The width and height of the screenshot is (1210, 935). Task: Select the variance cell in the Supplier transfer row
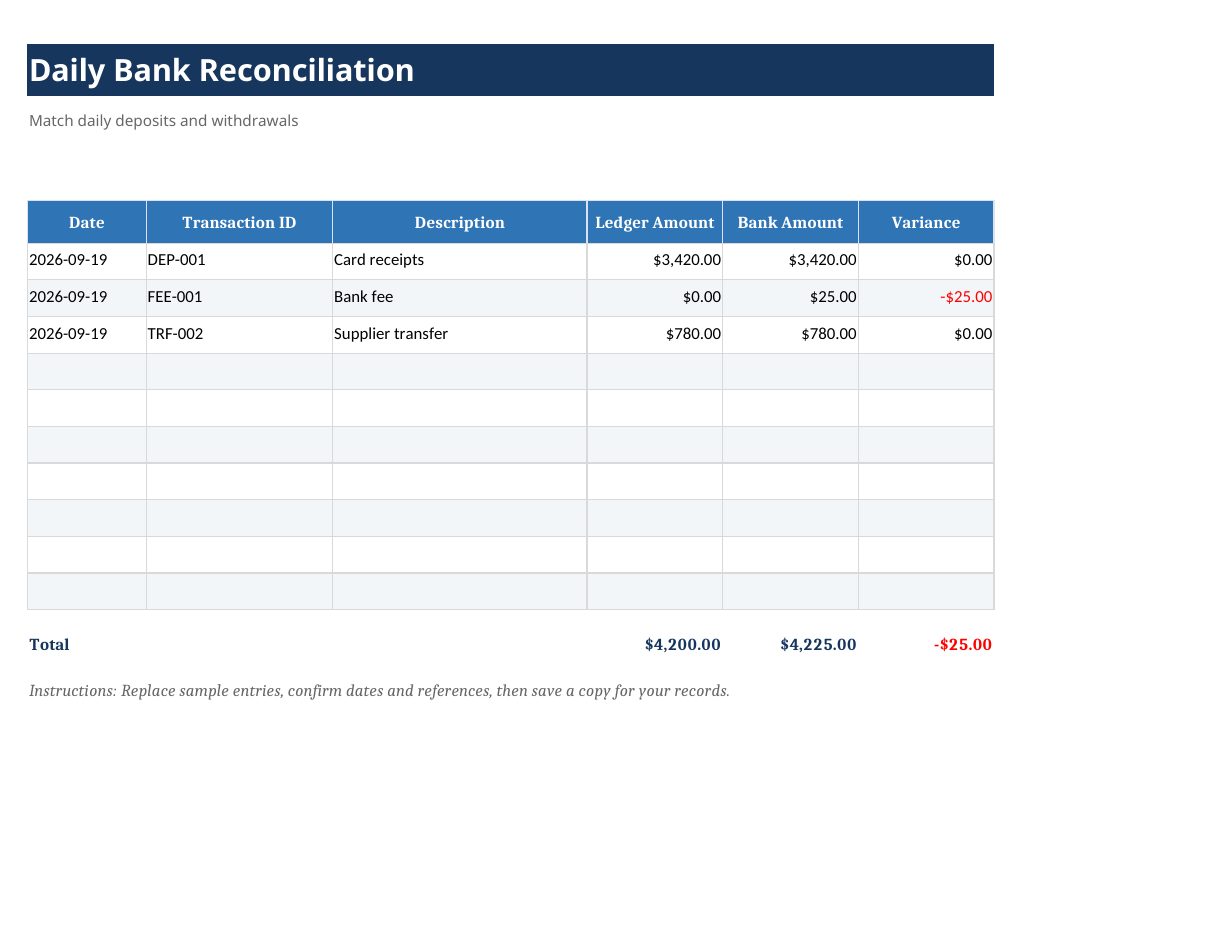click(x=926, y=334)
